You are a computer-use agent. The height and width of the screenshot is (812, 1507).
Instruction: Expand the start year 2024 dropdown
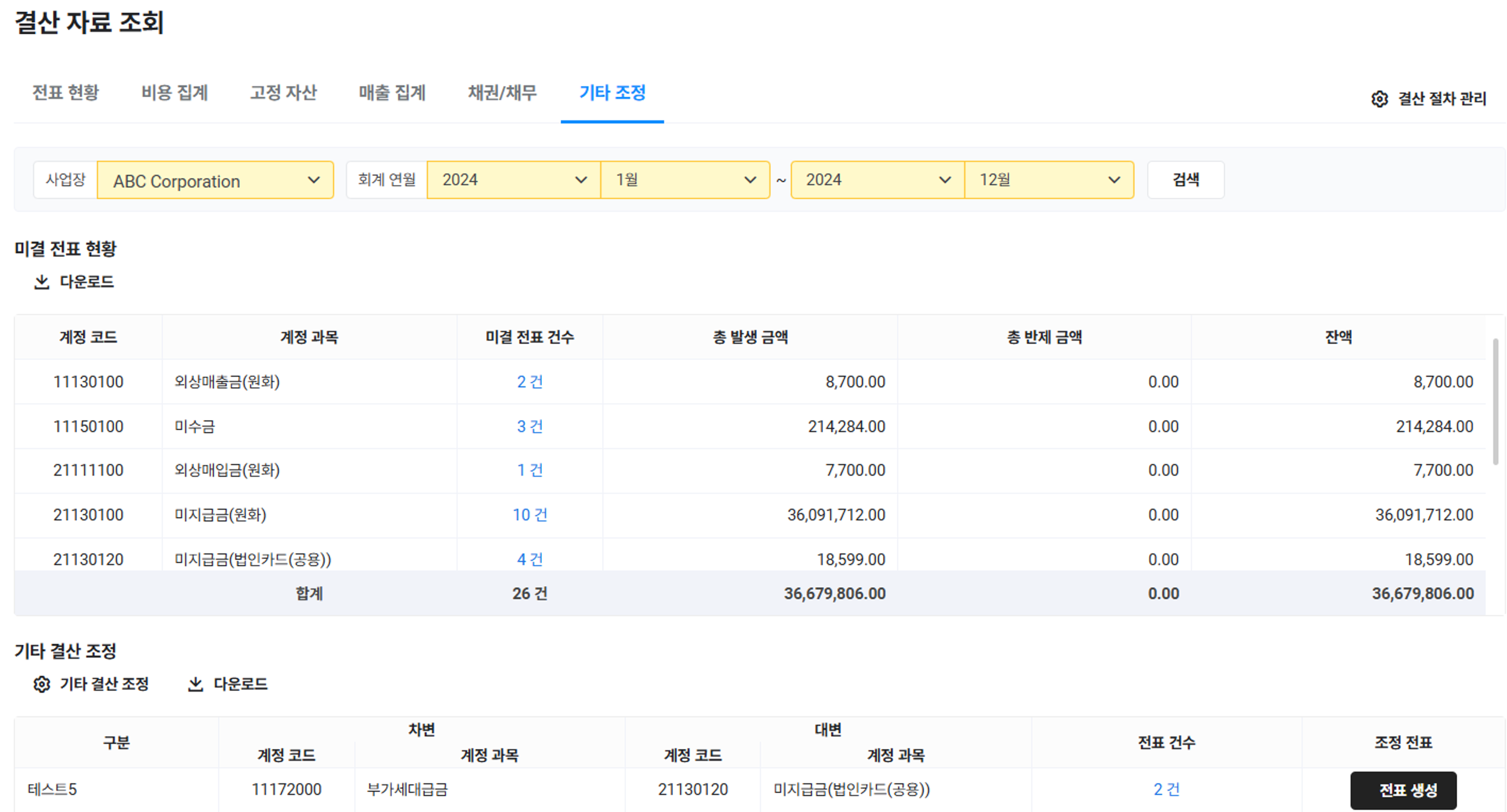point(513,180)
